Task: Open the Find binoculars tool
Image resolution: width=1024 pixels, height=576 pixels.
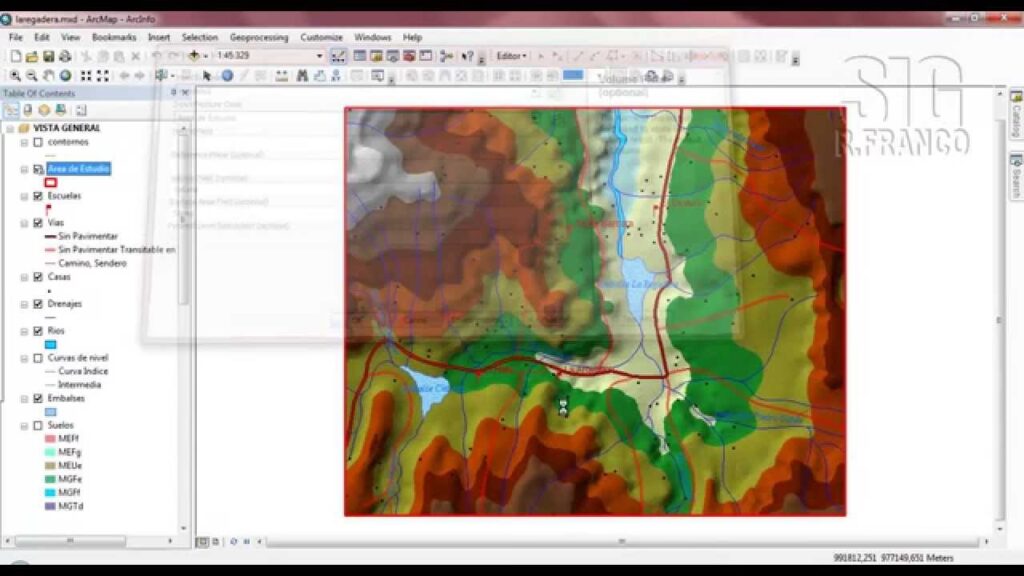Action: tap(300, 75)
